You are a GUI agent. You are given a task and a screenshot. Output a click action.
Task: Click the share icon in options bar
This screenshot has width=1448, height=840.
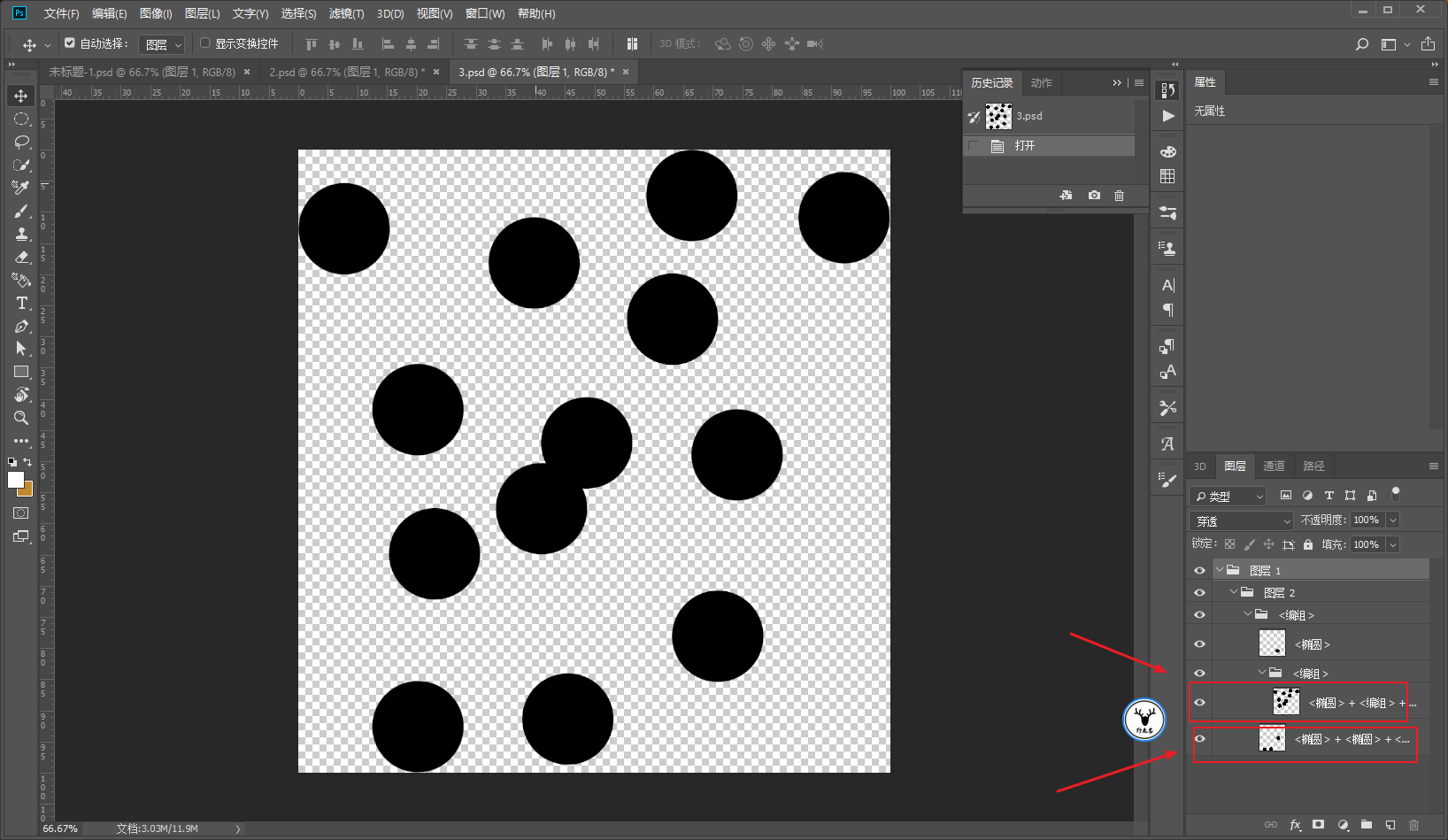pyautogui.click(x=1428, y=43)
